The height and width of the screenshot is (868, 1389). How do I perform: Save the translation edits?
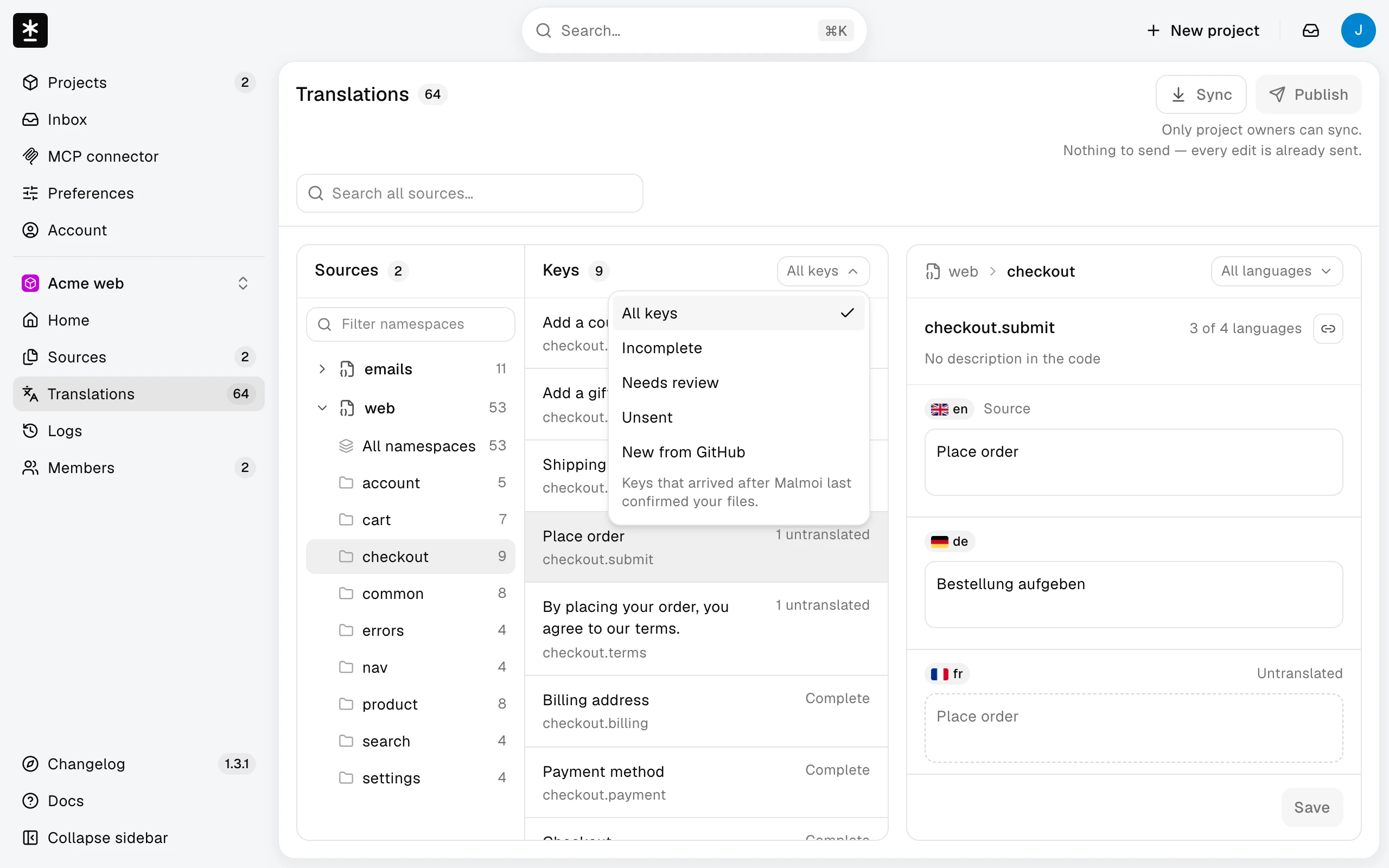1311,807
